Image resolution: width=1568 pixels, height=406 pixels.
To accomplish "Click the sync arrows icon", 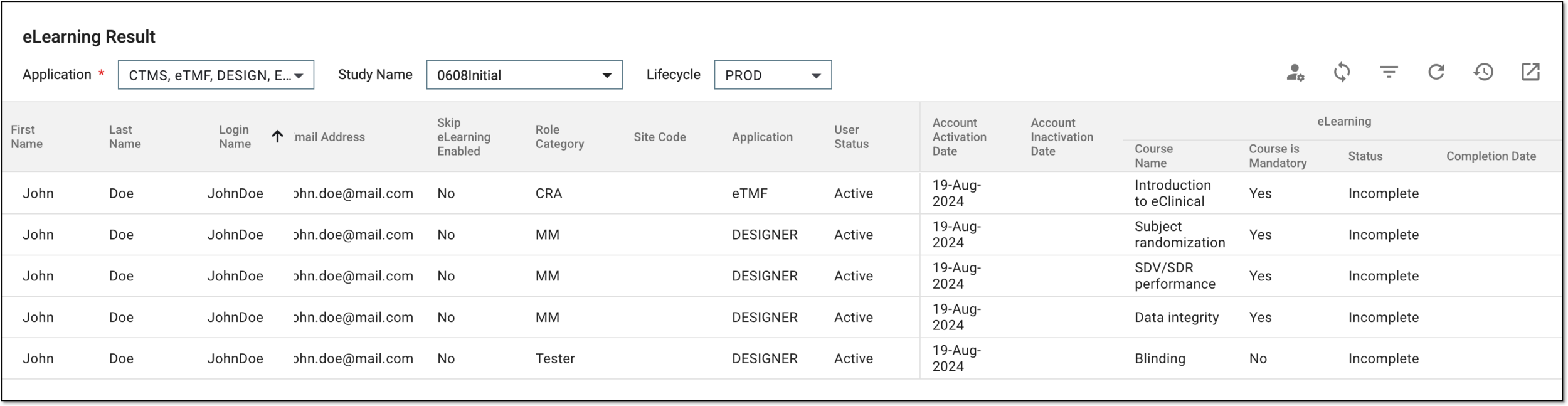I will pos(1342,72).
